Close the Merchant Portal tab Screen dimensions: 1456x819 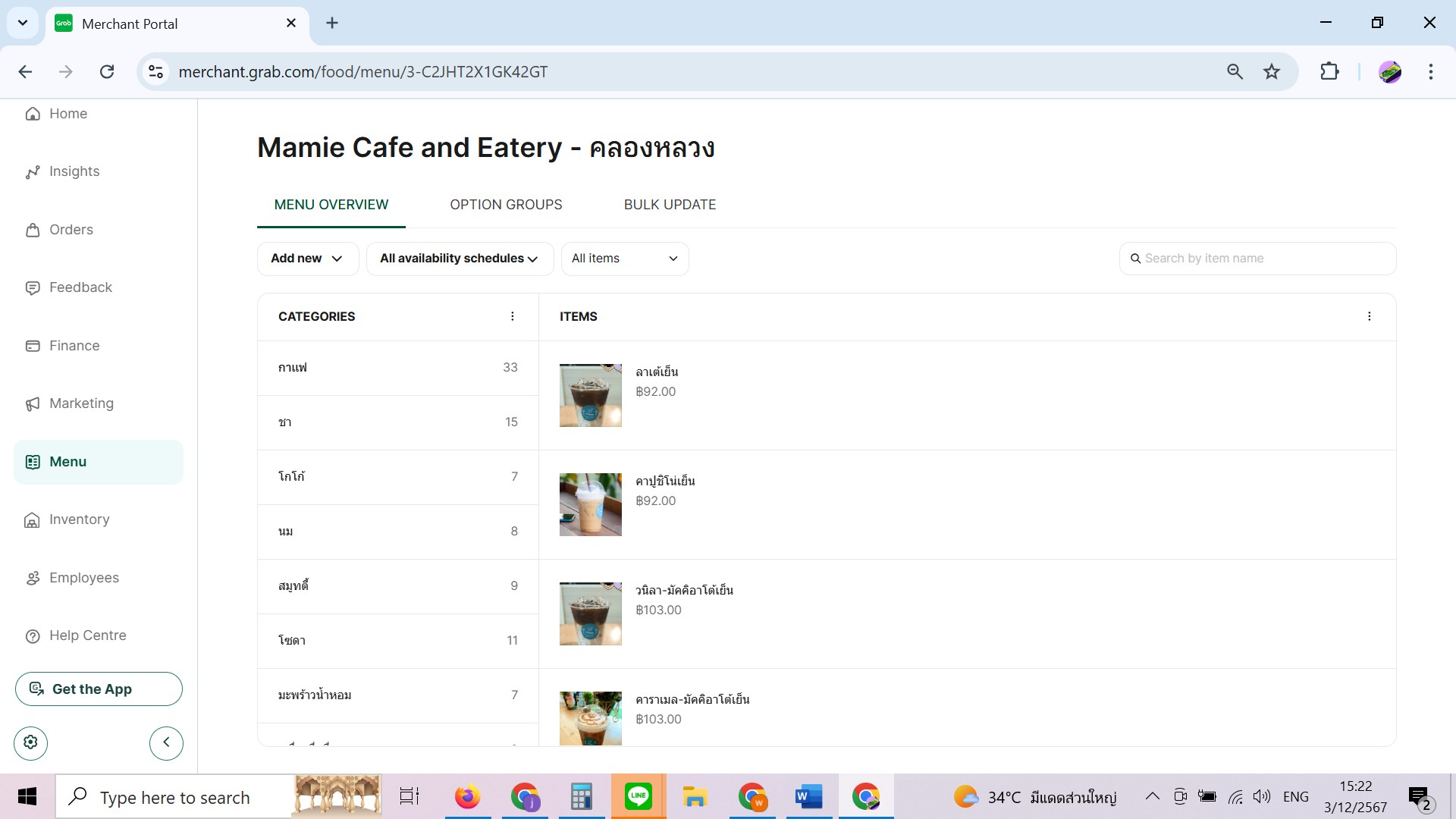click(x=291, y=24)
